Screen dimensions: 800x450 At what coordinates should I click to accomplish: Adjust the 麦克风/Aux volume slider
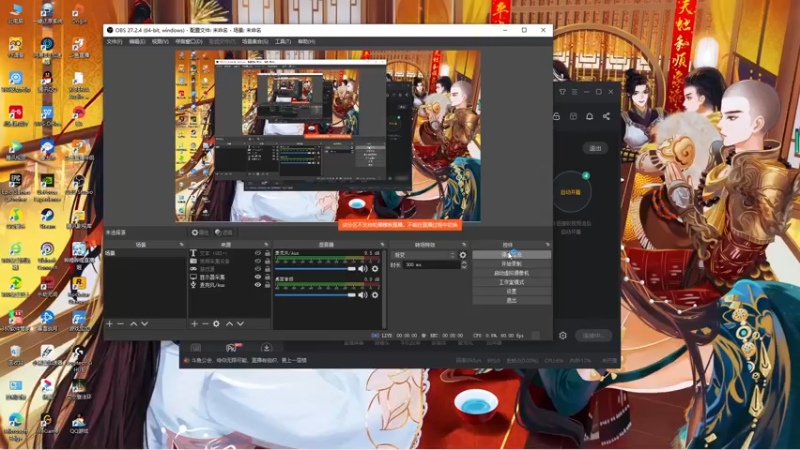point(315,268)
